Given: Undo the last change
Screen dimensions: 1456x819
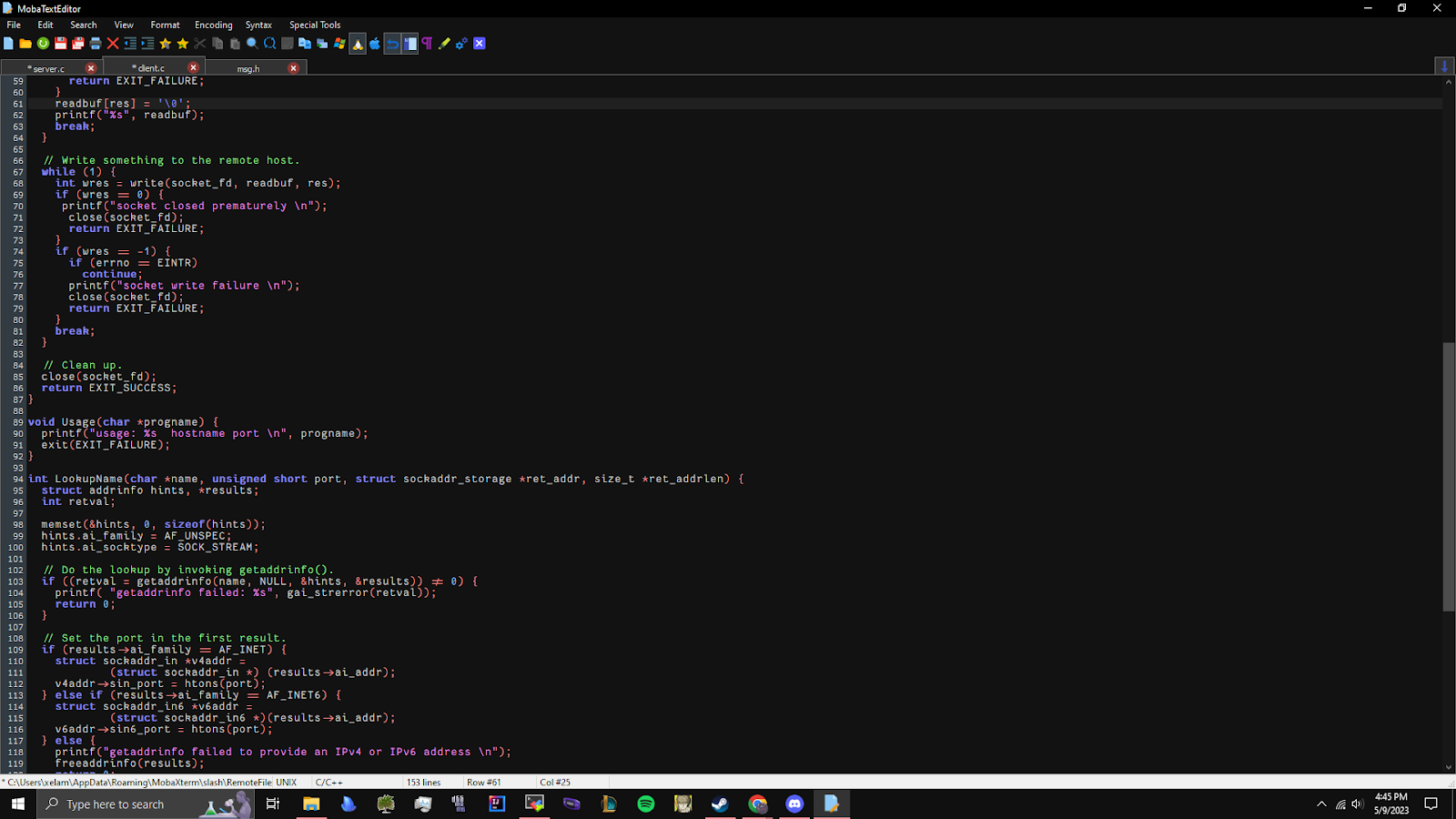Looking at the screenshot, I should (390, 43).
